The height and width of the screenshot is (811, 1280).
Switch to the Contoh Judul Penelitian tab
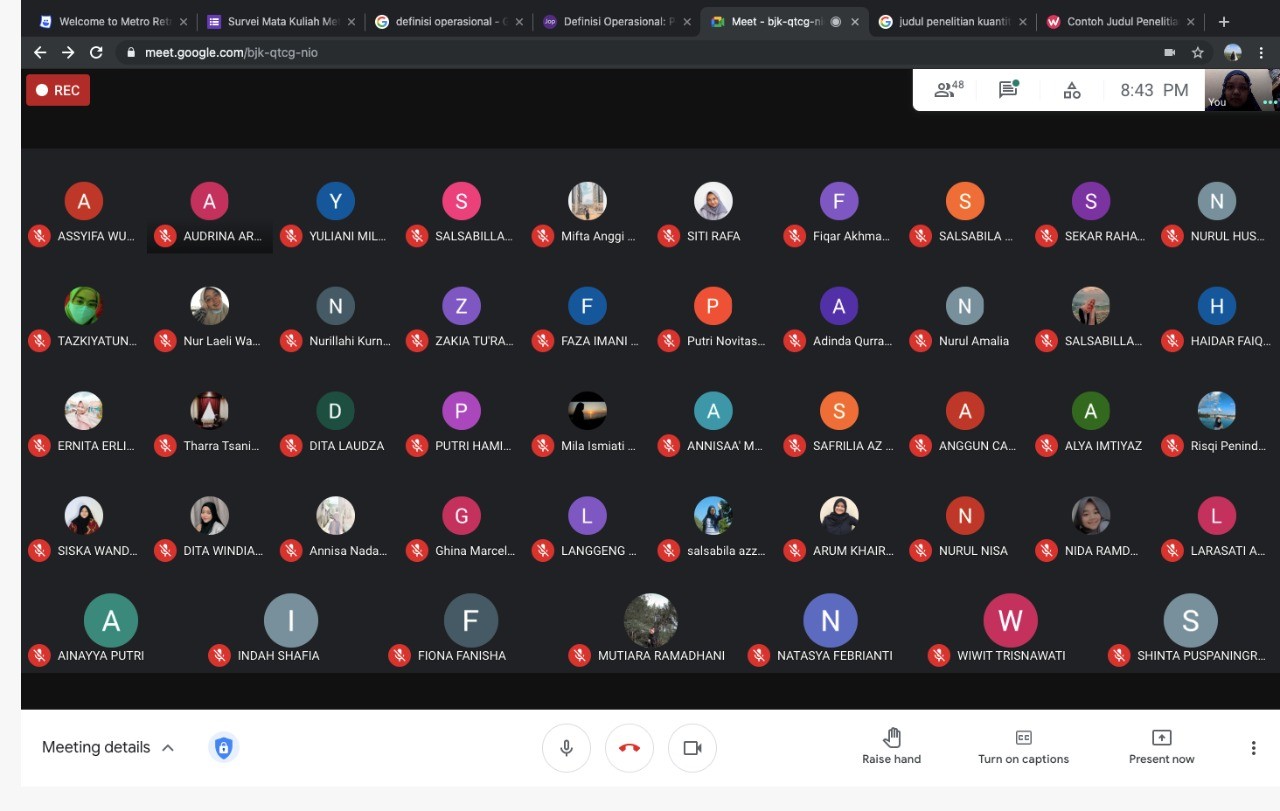(1119, 21)
